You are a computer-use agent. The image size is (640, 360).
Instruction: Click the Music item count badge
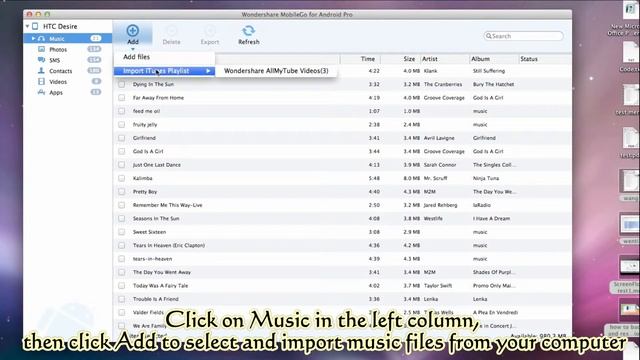pyautogui.click(x=96, y=38)
